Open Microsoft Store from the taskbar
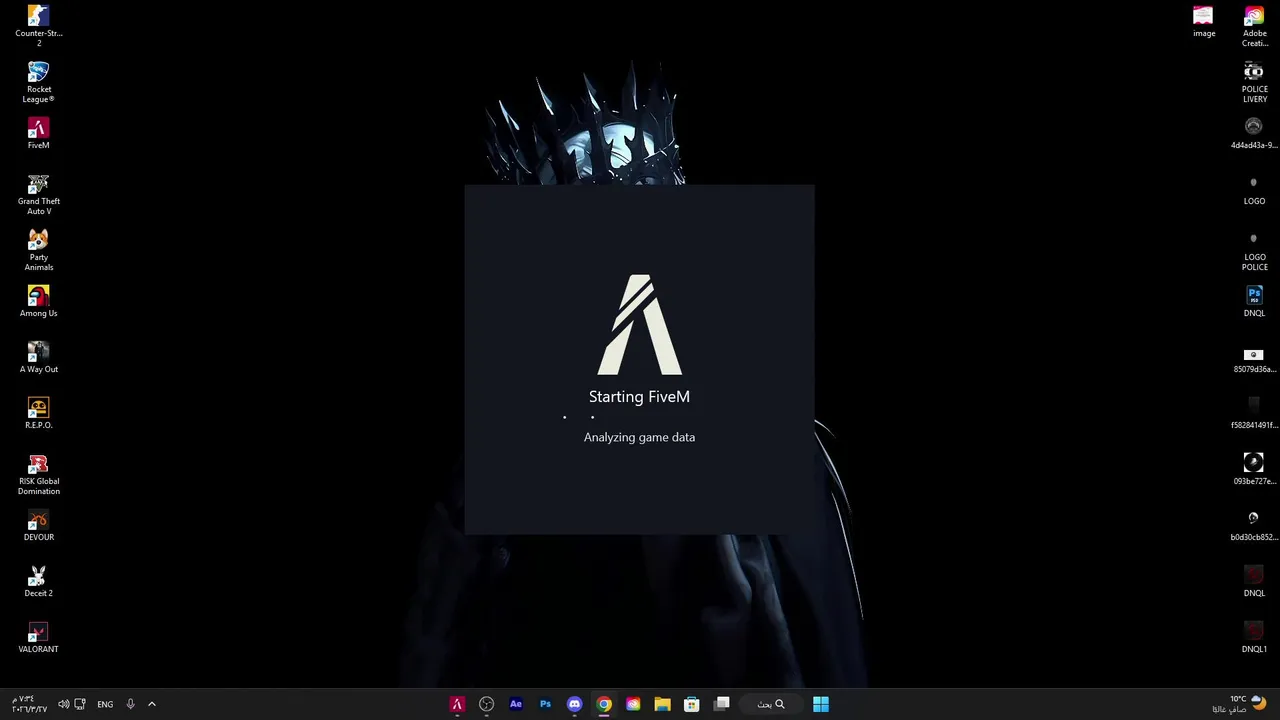 tap(691, 704)
